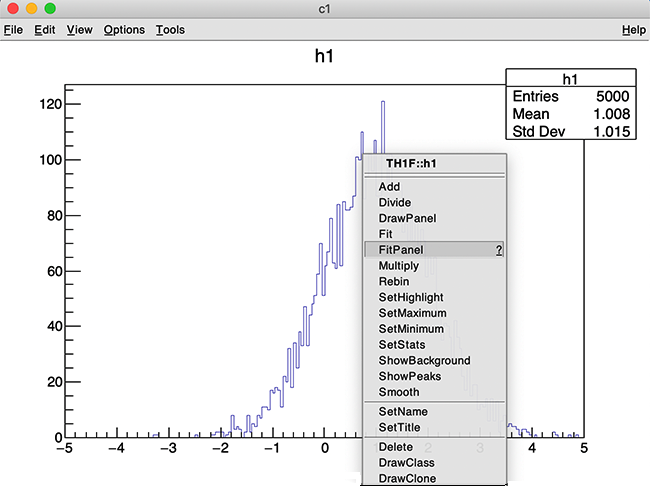650x486 pixels.
Task: Open the Options menu
Action: (124, 30)
